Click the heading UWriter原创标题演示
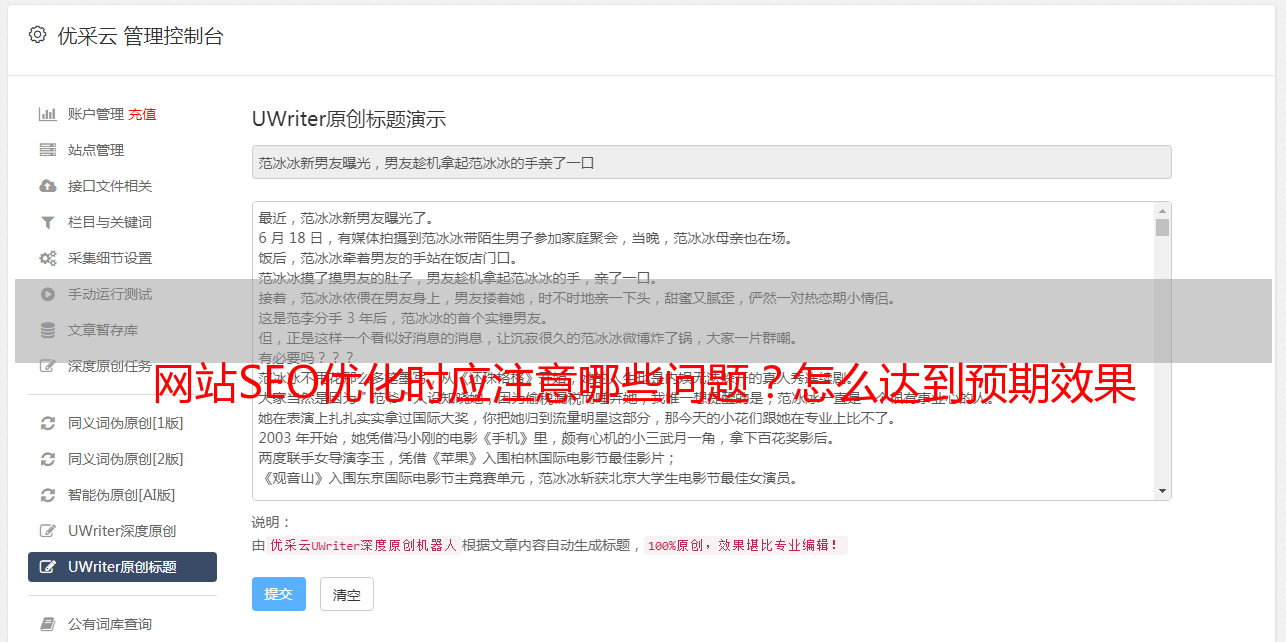 pyautogui.click(x=349, y=119)
